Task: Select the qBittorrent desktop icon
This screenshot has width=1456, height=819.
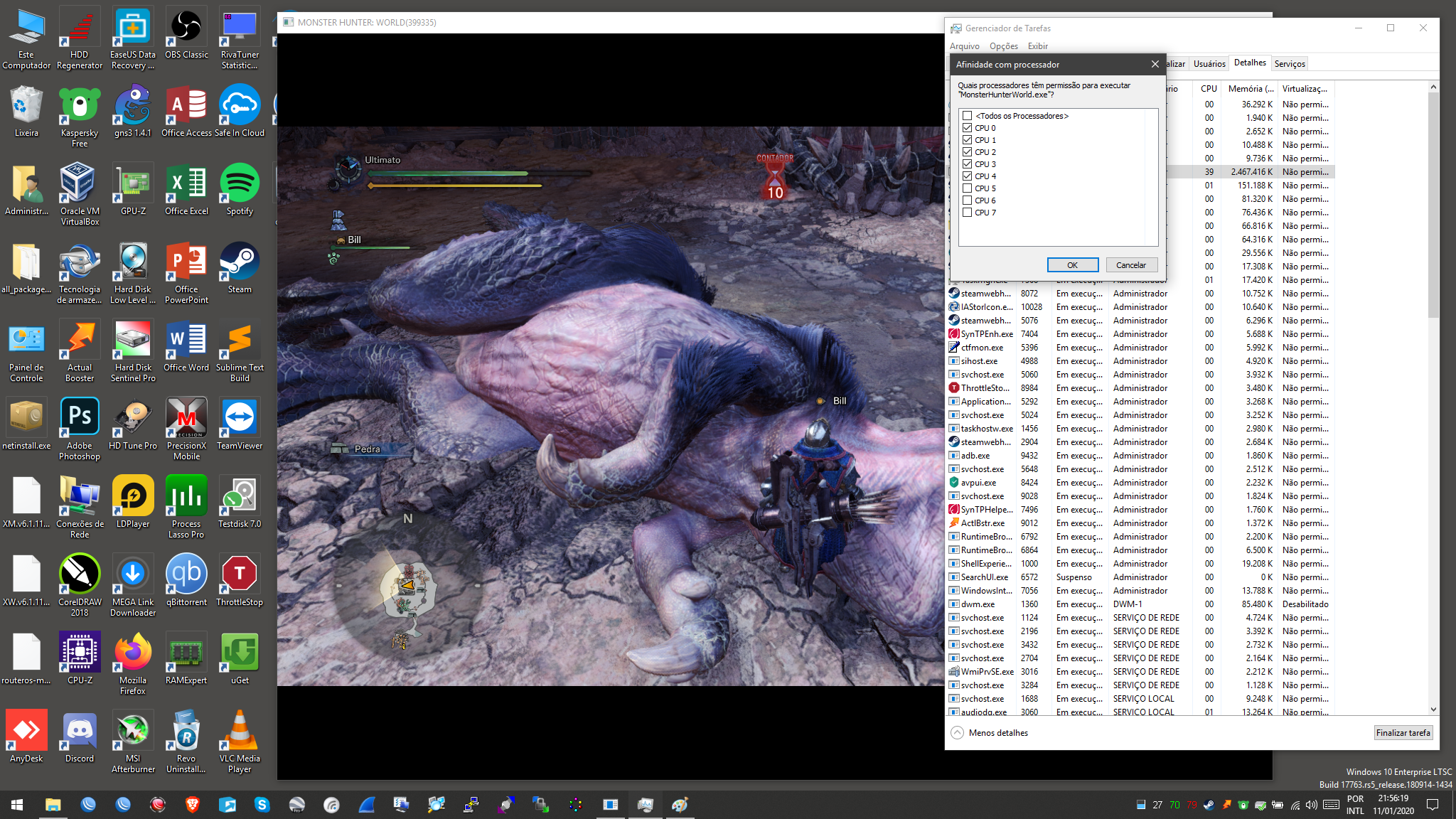Action: point(186,582)
